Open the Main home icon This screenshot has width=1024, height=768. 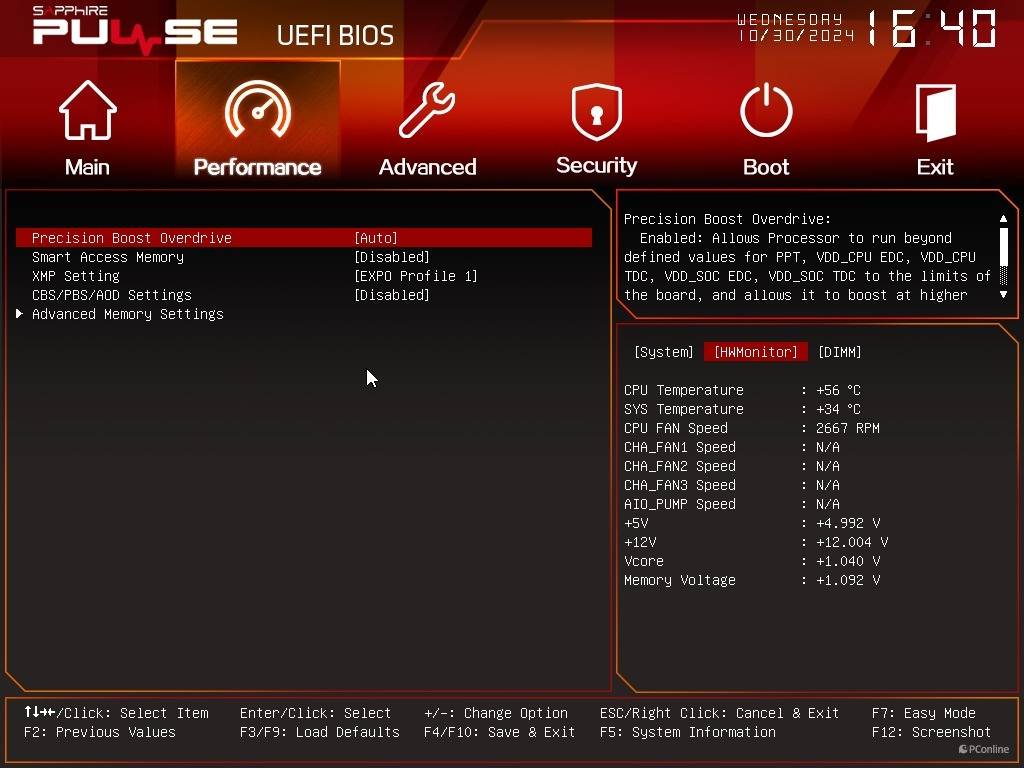(x=87, y=112)
